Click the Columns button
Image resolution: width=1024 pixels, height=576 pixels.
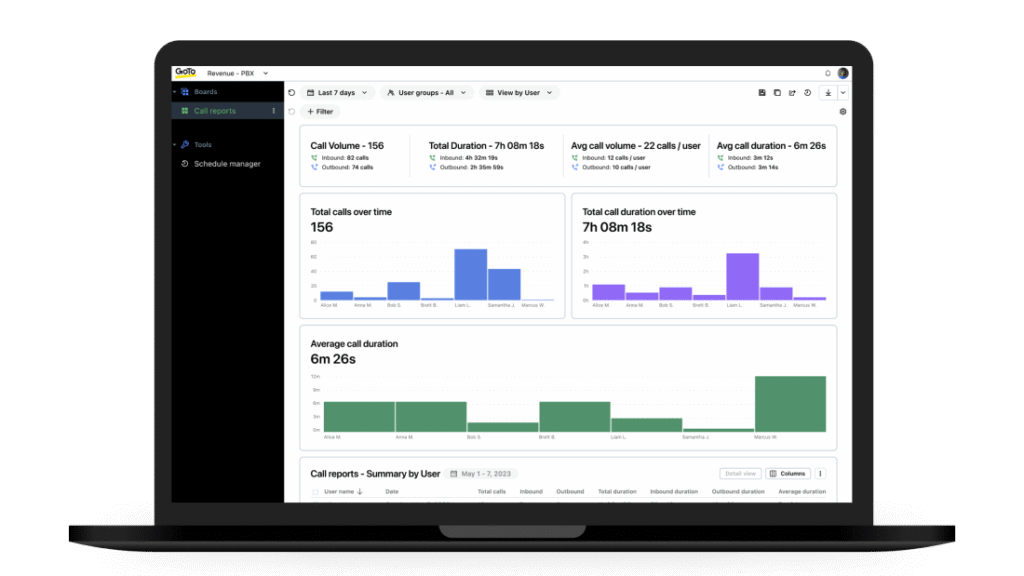[788, 474]
